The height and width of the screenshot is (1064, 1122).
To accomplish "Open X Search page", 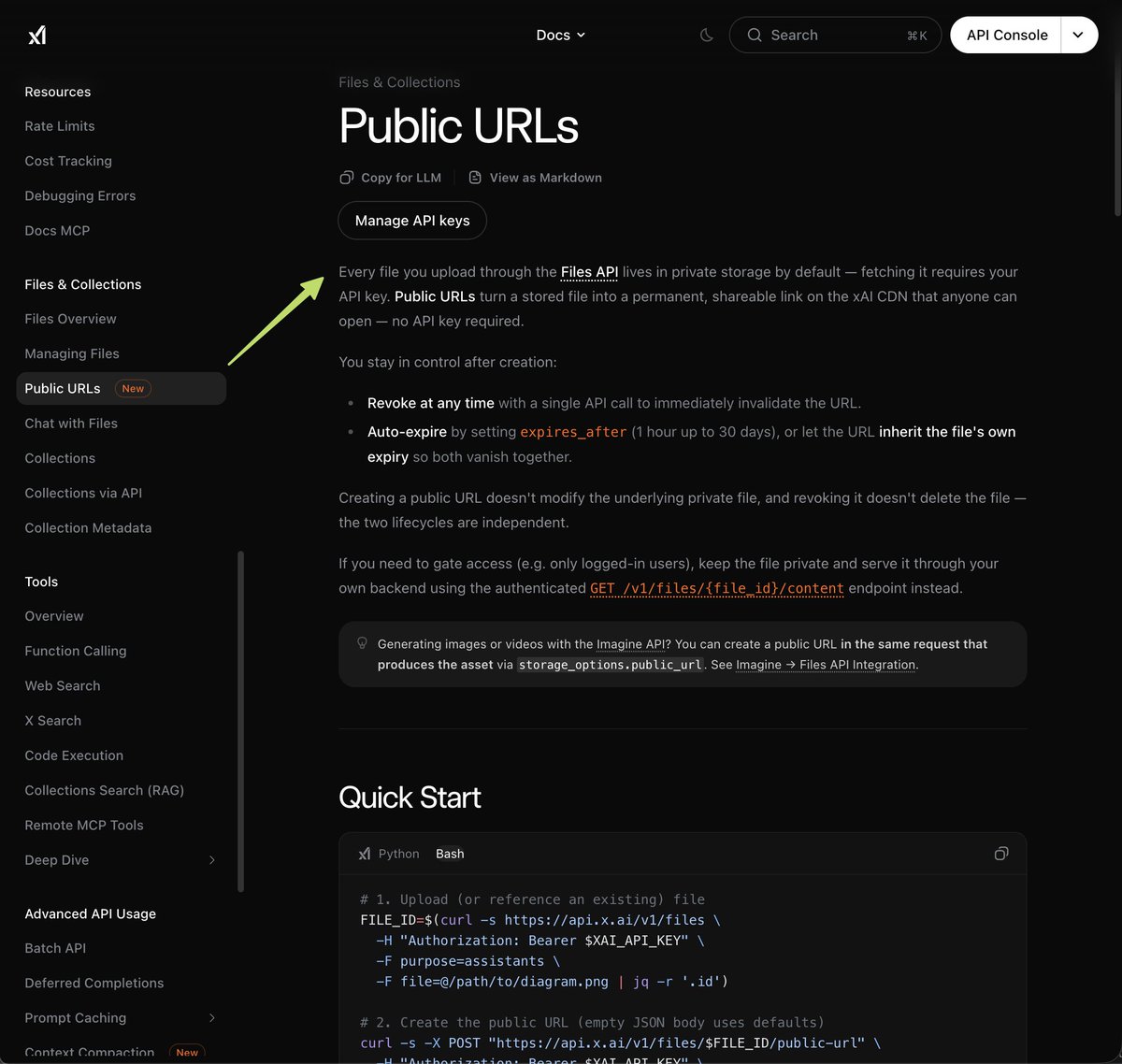I will coord(53,721).
